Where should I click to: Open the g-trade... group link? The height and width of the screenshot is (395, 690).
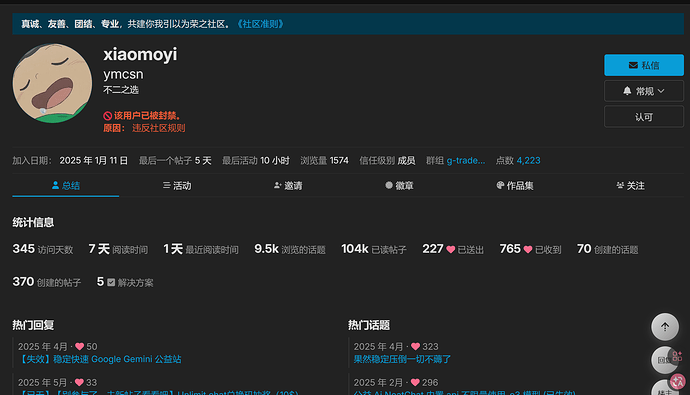pyautogui.click(x=466, y=161)
